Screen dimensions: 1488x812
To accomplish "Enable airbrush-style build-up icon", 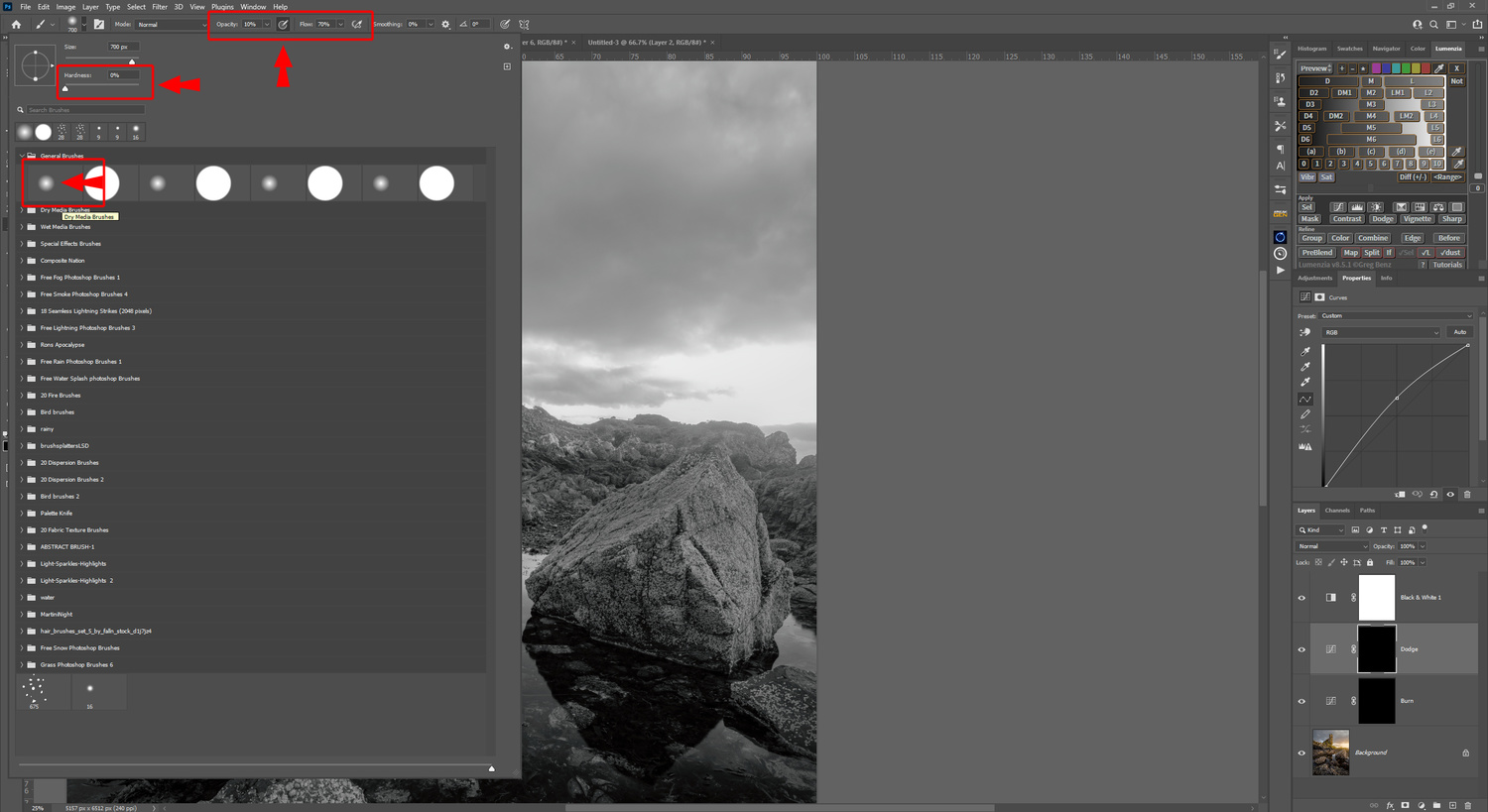I will [356, 24].
